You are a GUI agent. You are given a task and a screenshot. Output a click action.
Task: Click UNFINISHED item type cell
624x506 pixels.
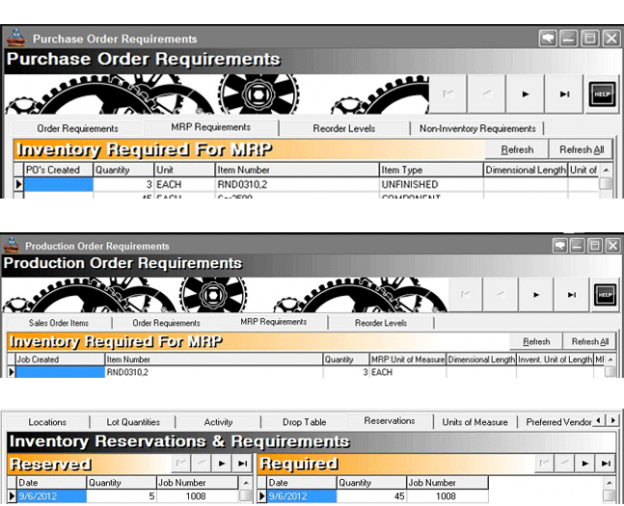click(x=431, y=184)
